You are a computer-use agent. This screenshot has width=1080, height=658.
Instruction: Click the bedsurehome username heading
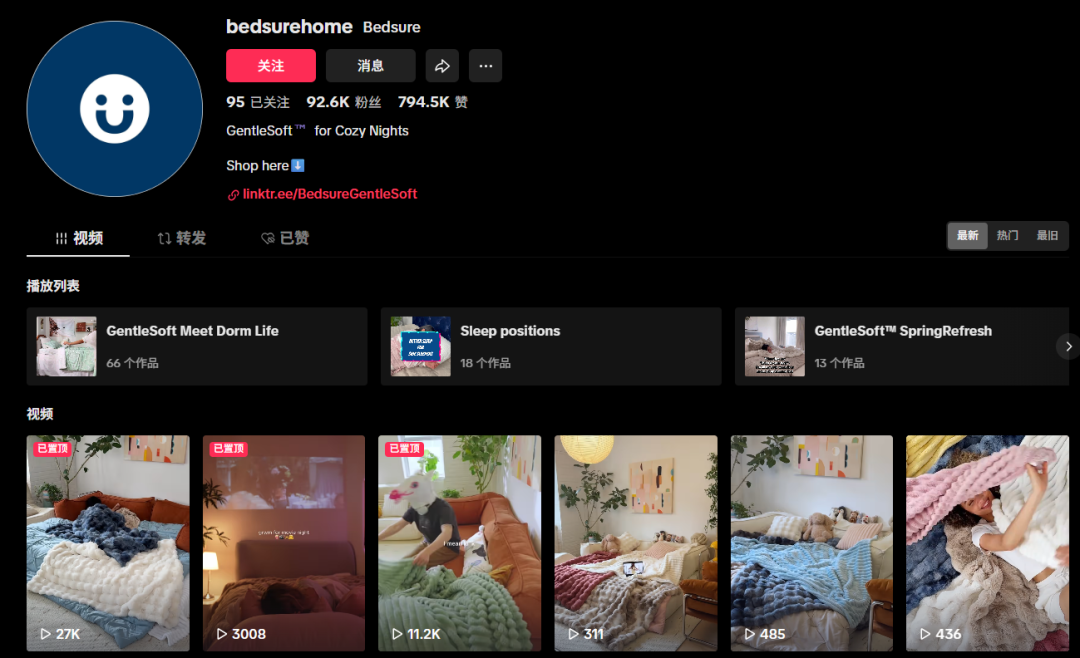point(289,27)
